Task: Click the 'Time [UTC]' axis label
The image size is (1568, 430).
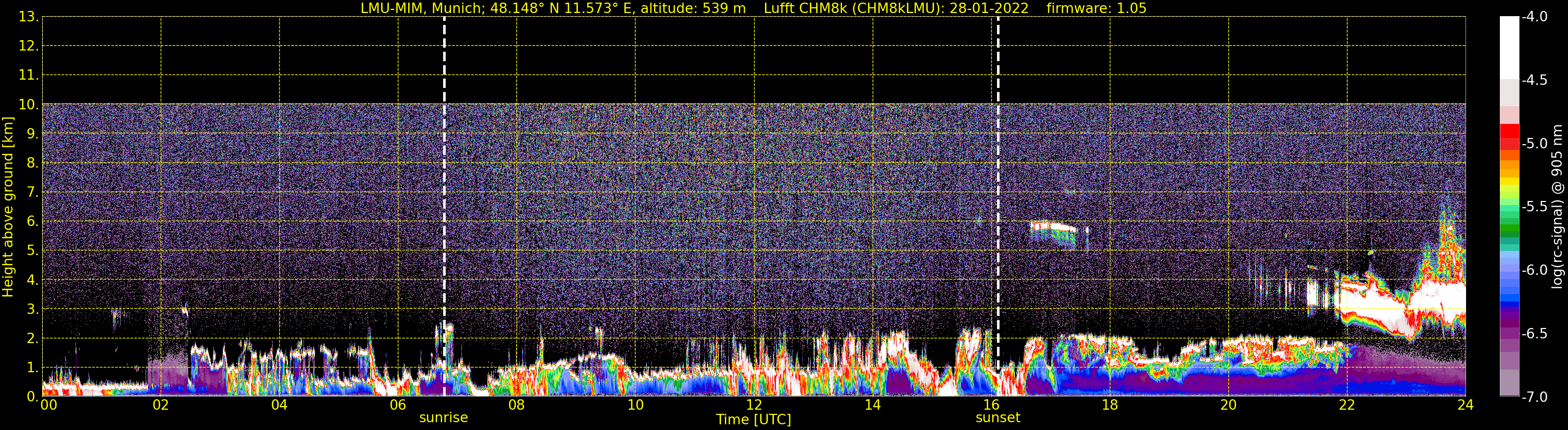Action: pos(754,420)
